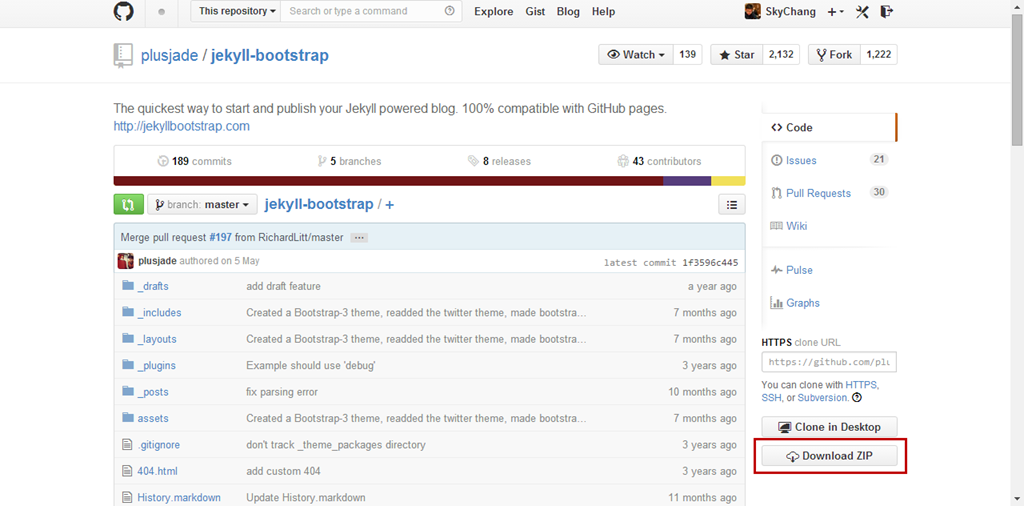Screen dimensions: 1024x506
Task: Open the plusjade owner link
Action: (x=169, y=55)
